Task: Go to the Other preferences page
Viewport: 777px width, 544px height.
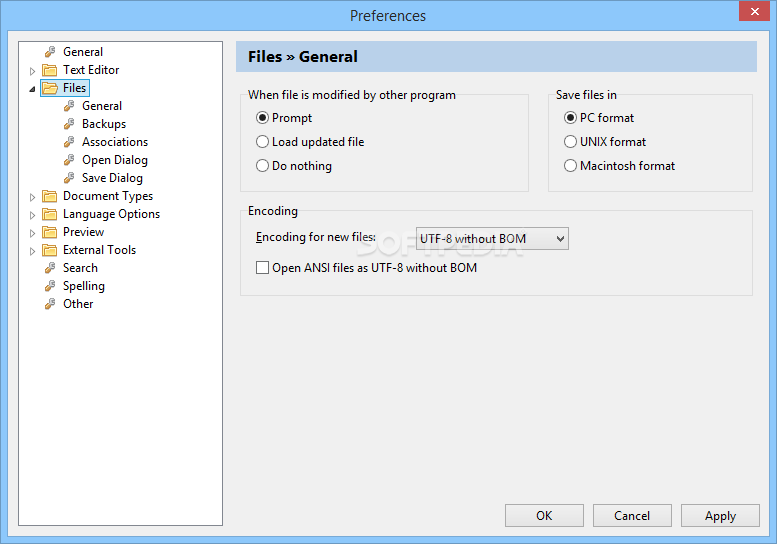Action: click(x=78, y=304)
